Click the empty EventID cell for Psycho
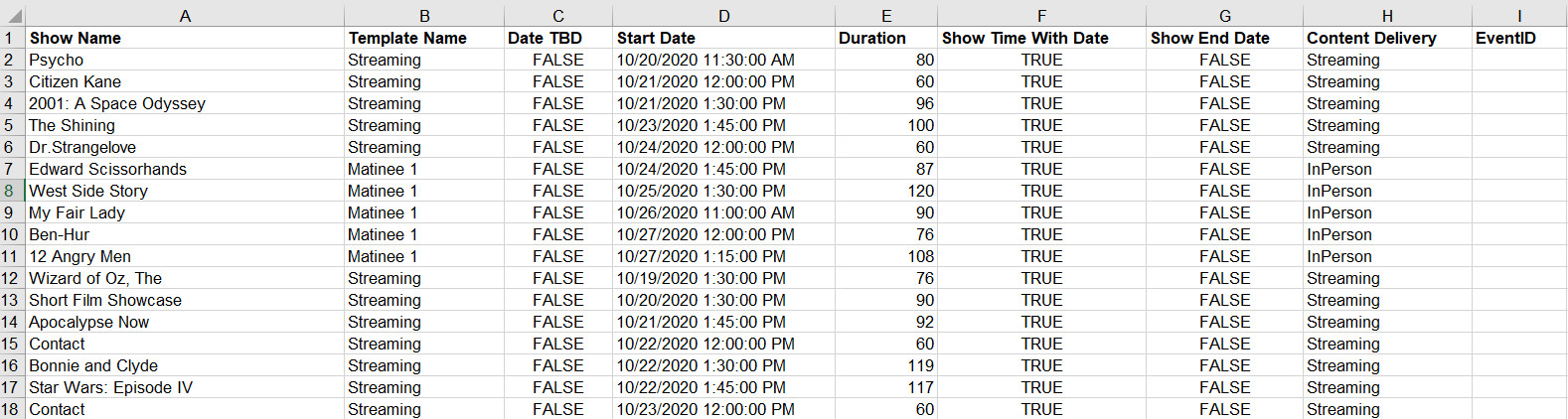The width and height of the screenshot is (1568, 419). [1519, 60]
